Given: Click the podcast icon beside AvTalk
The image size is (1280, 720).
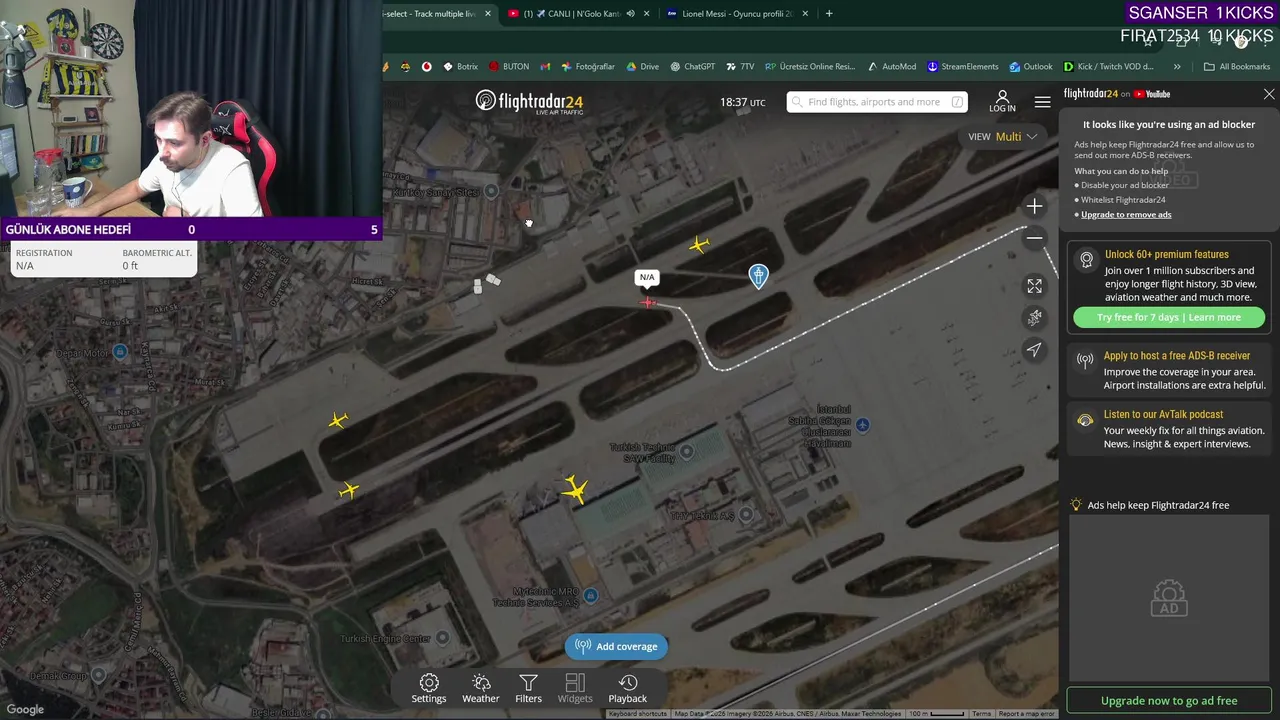Looking at the screenshot, I should [x=1085, y=420].
